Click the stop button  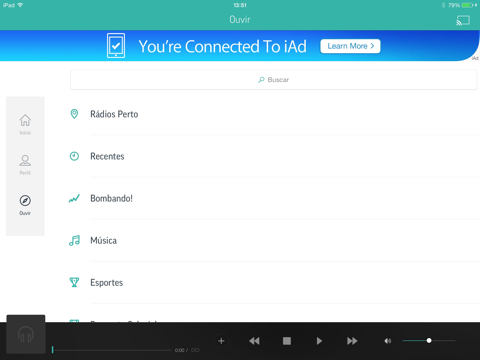point(287,341)
